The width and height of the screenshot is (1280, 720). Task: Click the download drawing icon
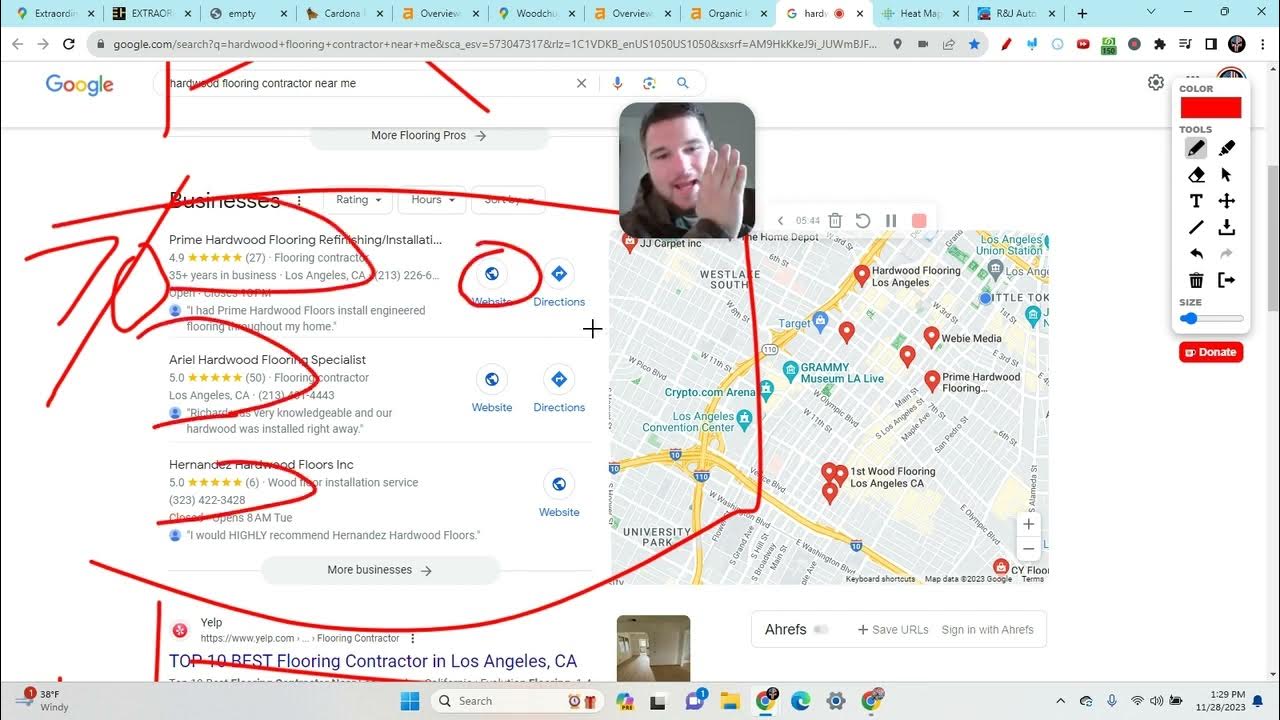coord(1227,228)
